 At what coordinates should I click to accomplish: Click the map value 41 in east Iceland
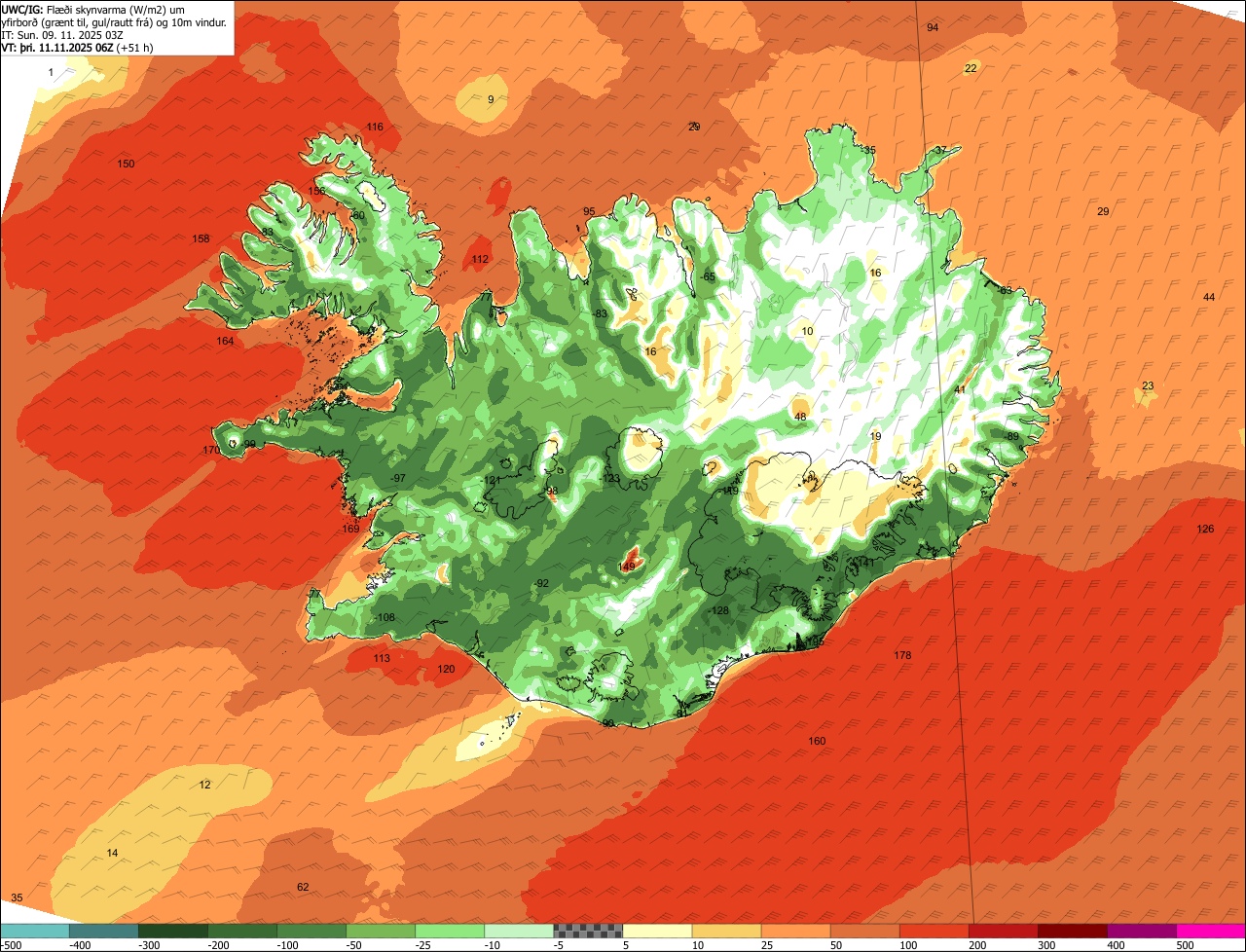[x=960, y=390]
